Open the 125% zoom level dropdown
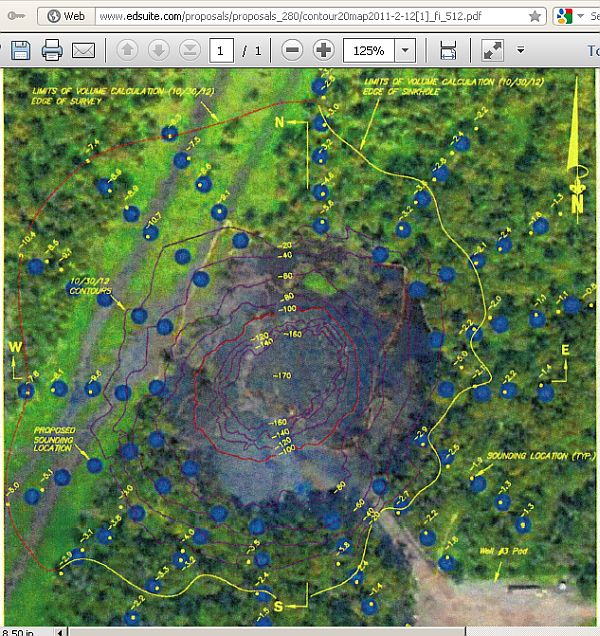Image resolution: width=600 pixels, height=636 pixels. (x=404, y=50)
